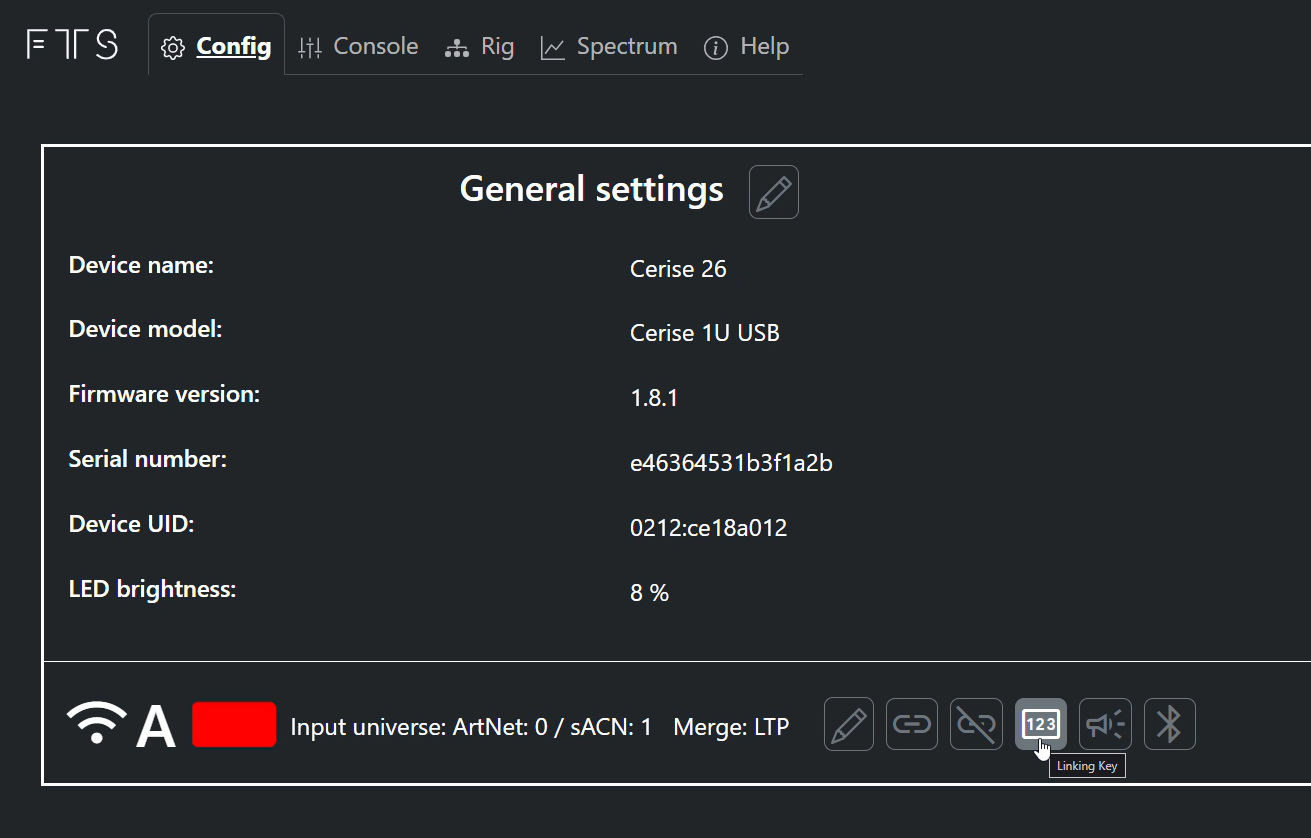Image resolution: width=1311 pixels, height=838 pixels.
Task: Open the Config tab
Action: click(217, 46)
